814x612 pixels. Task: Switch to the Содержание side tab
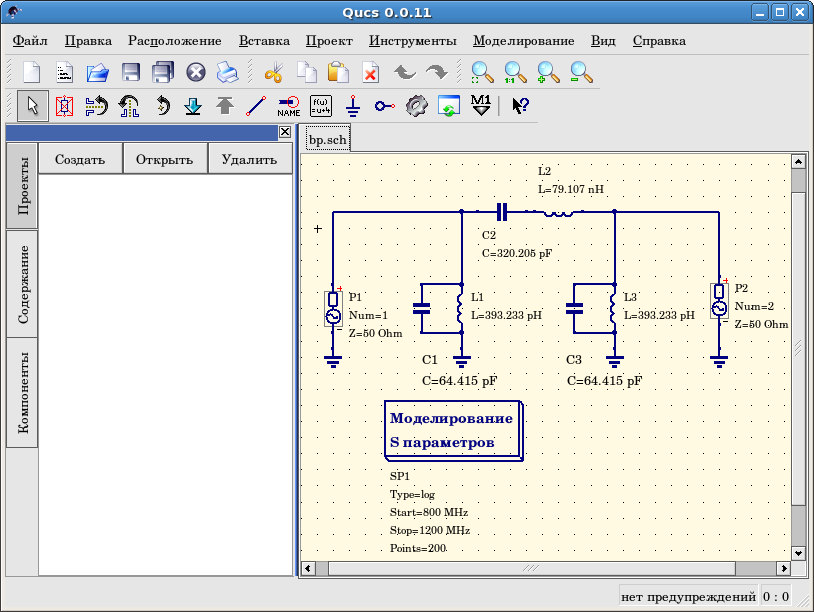(22, 283)
